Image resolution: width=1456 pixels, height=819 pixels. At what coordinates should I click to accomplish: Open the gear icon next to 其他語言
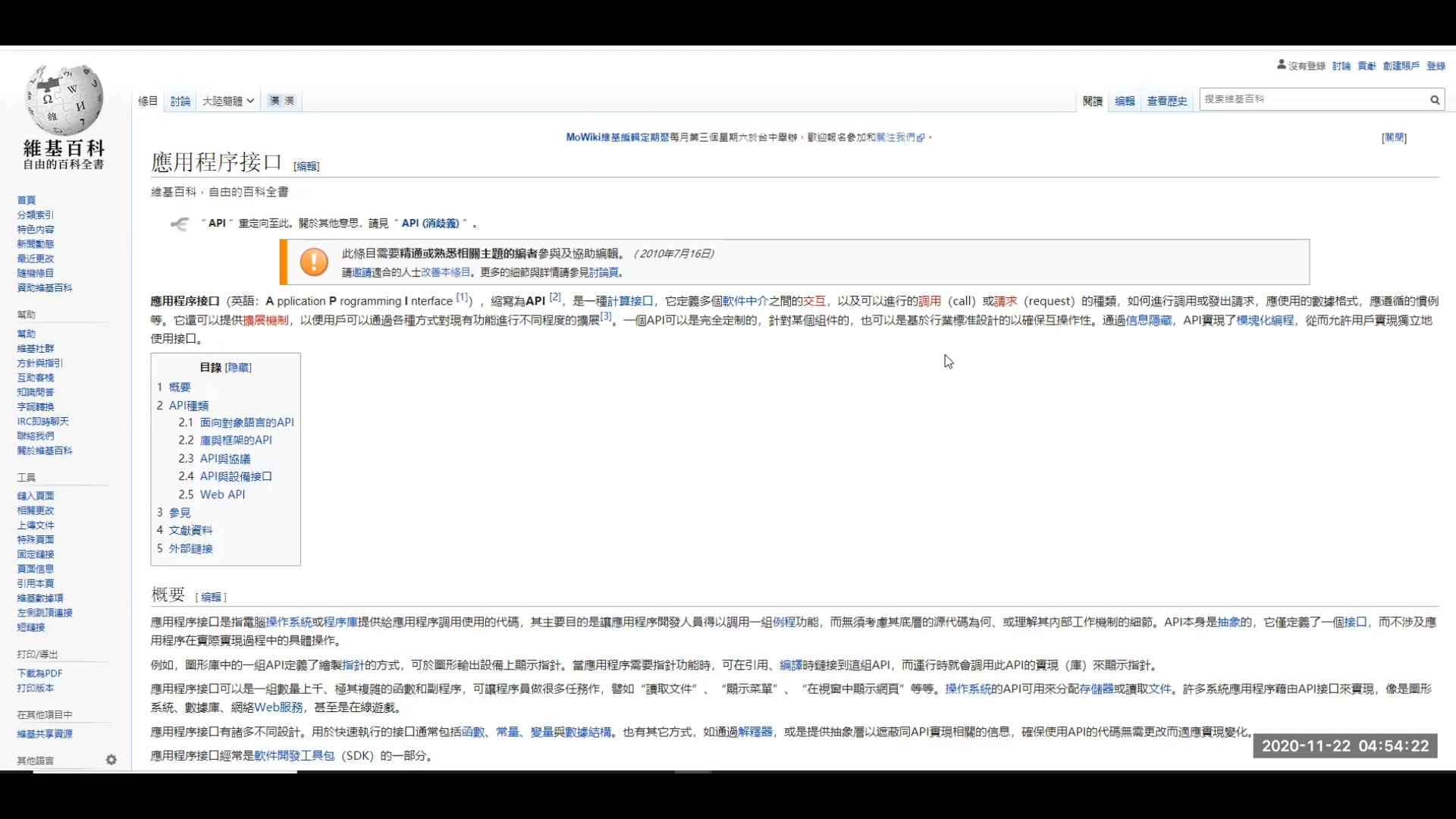coord(111,760)
